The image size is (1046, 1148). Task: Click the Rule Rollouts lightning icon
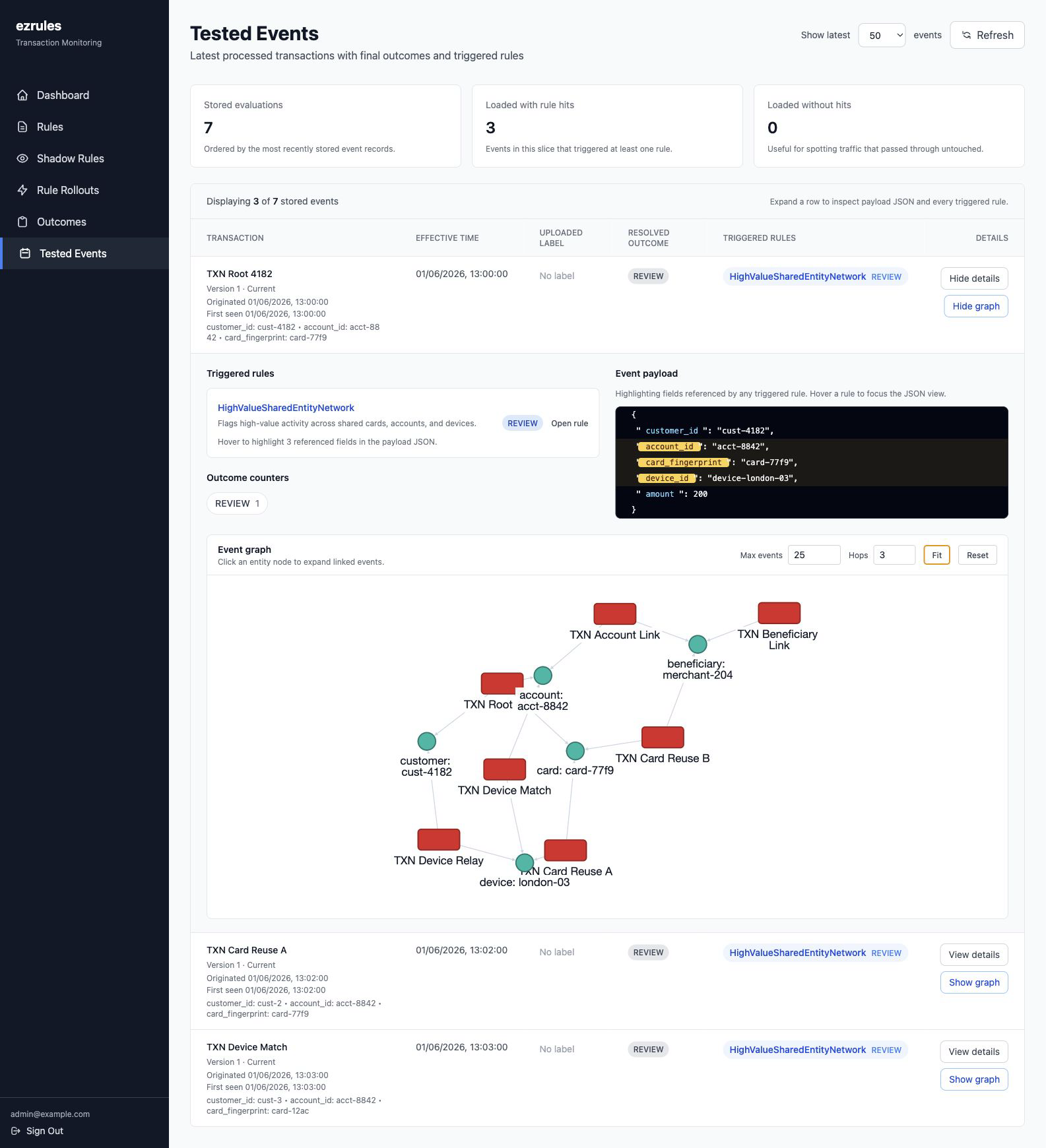(x=22, y=190)
